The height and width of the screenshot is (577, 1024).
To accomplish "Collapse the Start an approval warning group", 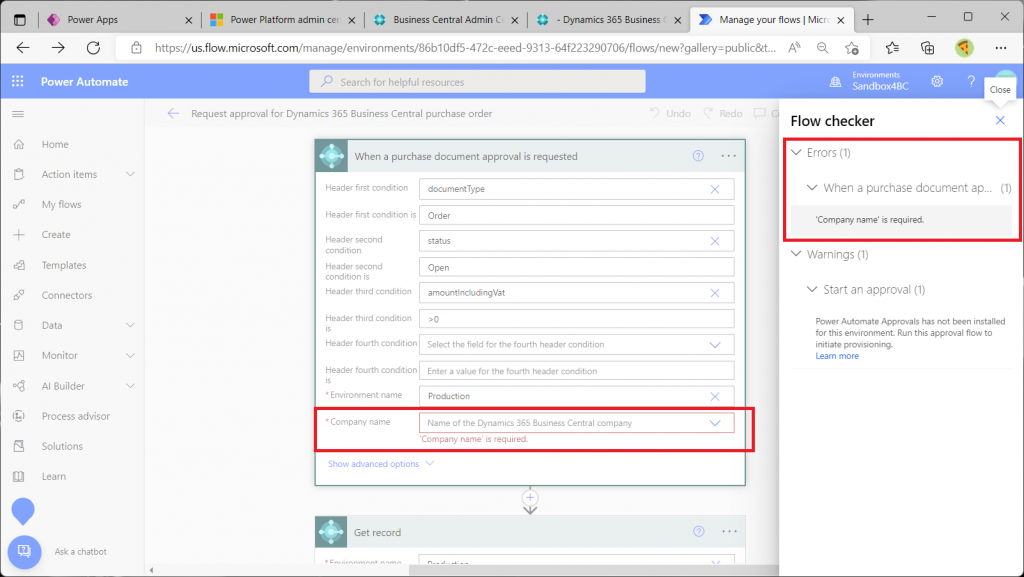I will 812,289.
